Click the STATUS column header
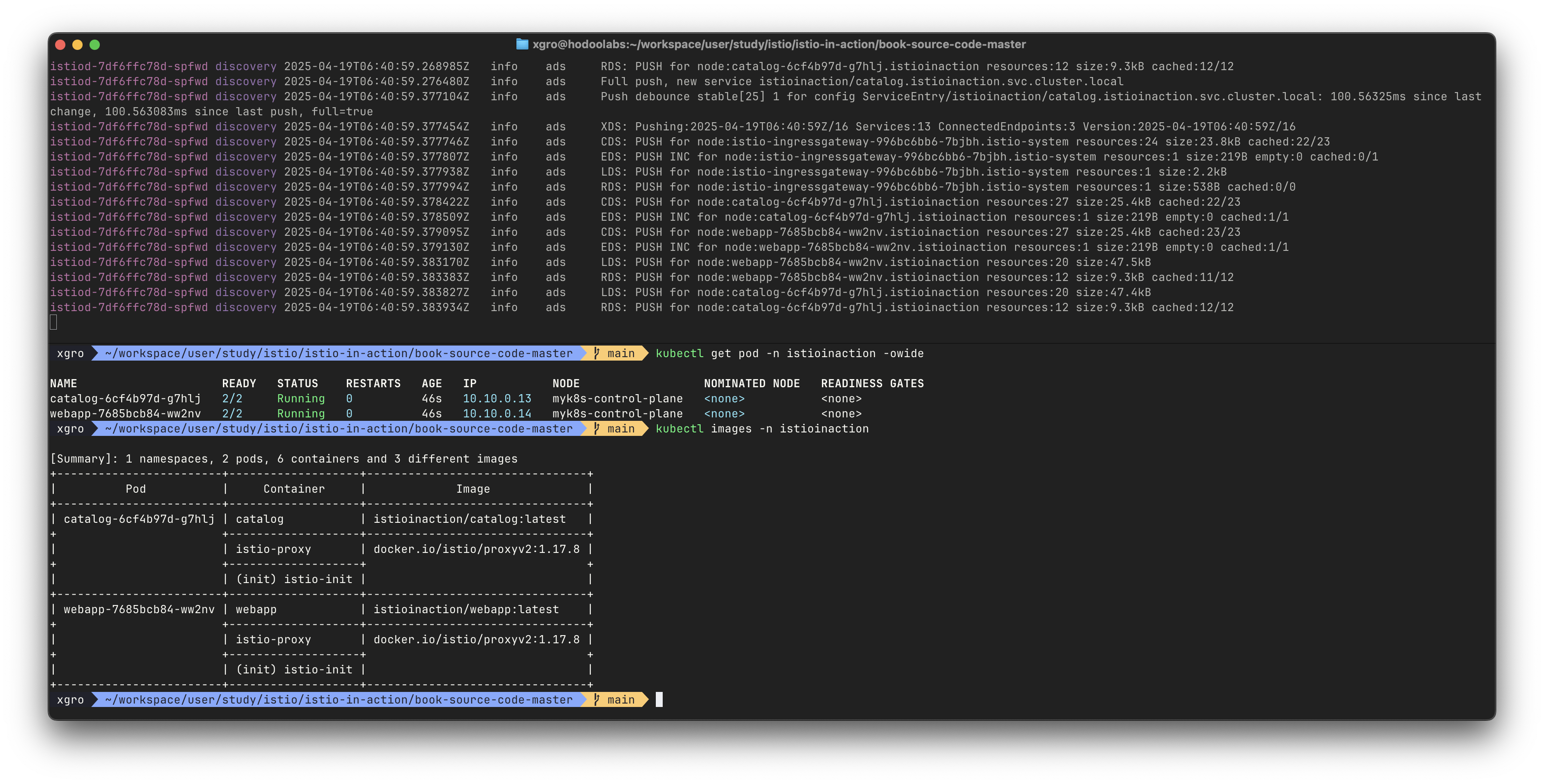 (x=297, y=383)
